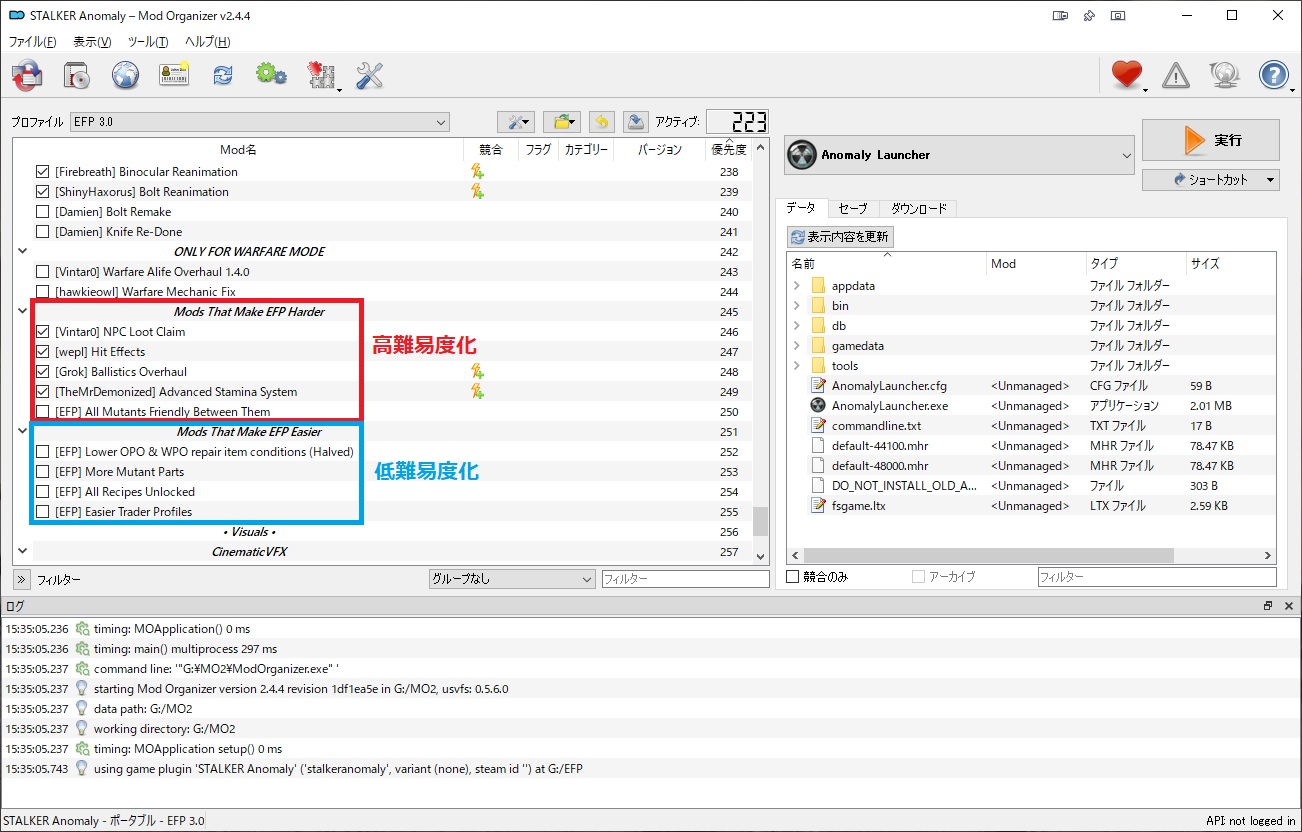The height and width of the screenshot is (832, 1302).
Task: Open the Anomaly Launcher executable dropdown
Action: 960,155
